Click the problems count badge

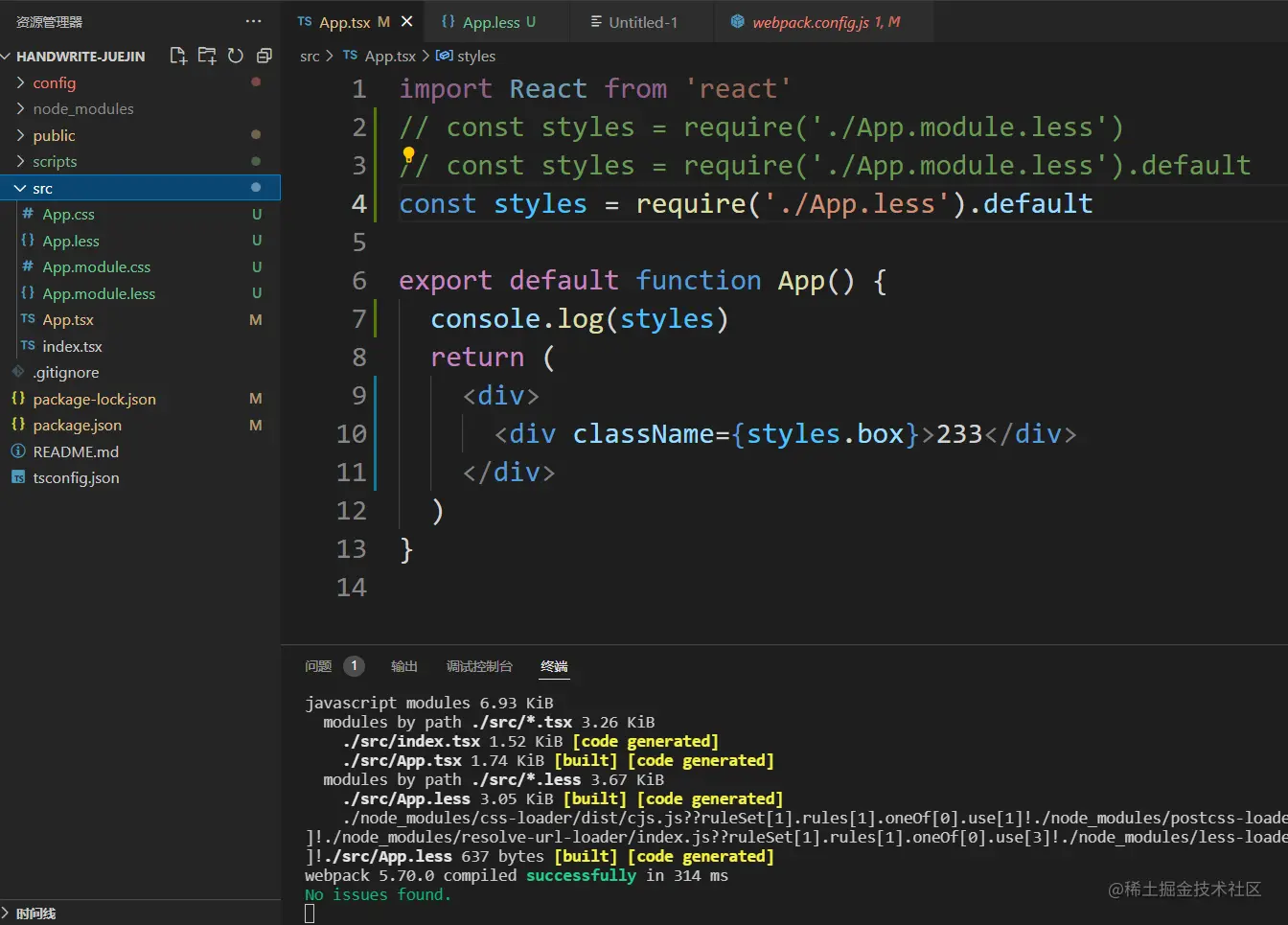pyautogui.click(x=354, y=665)
